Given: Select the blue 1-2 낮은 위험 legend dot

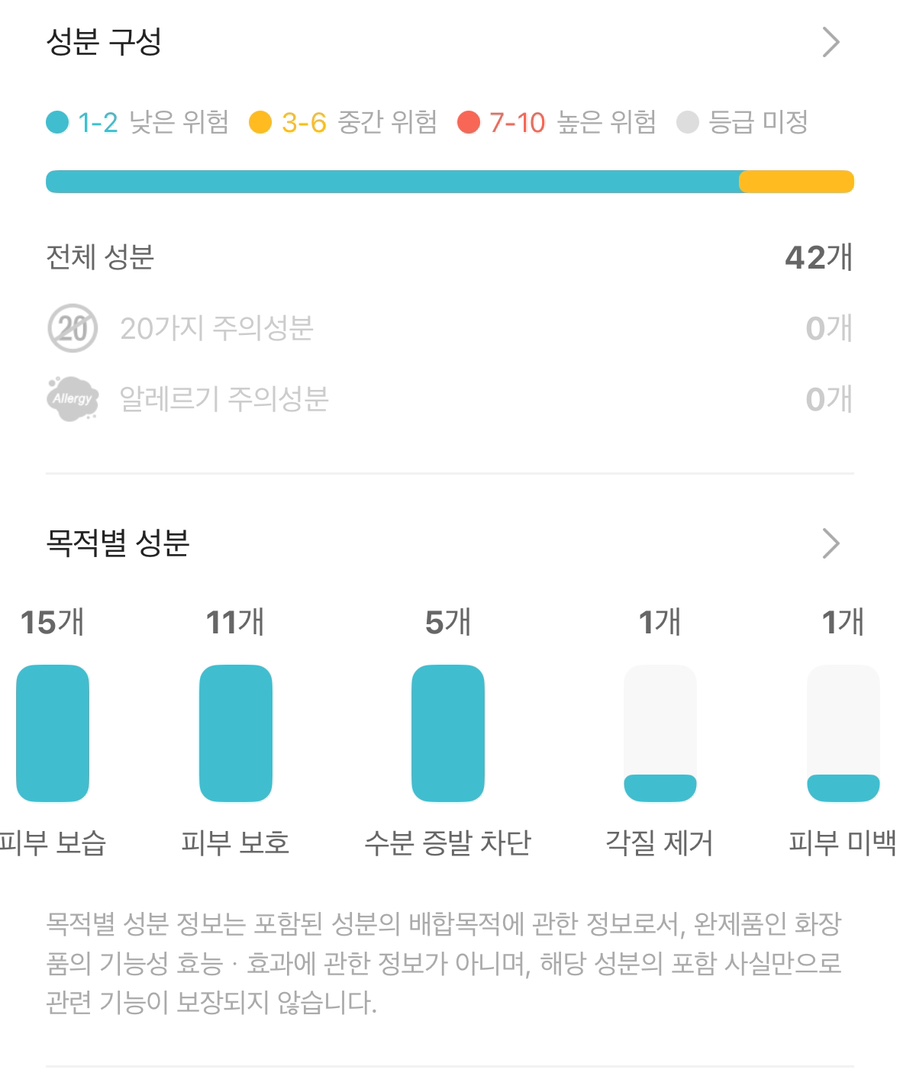Looking at the screenshot, I should (58, 123).
